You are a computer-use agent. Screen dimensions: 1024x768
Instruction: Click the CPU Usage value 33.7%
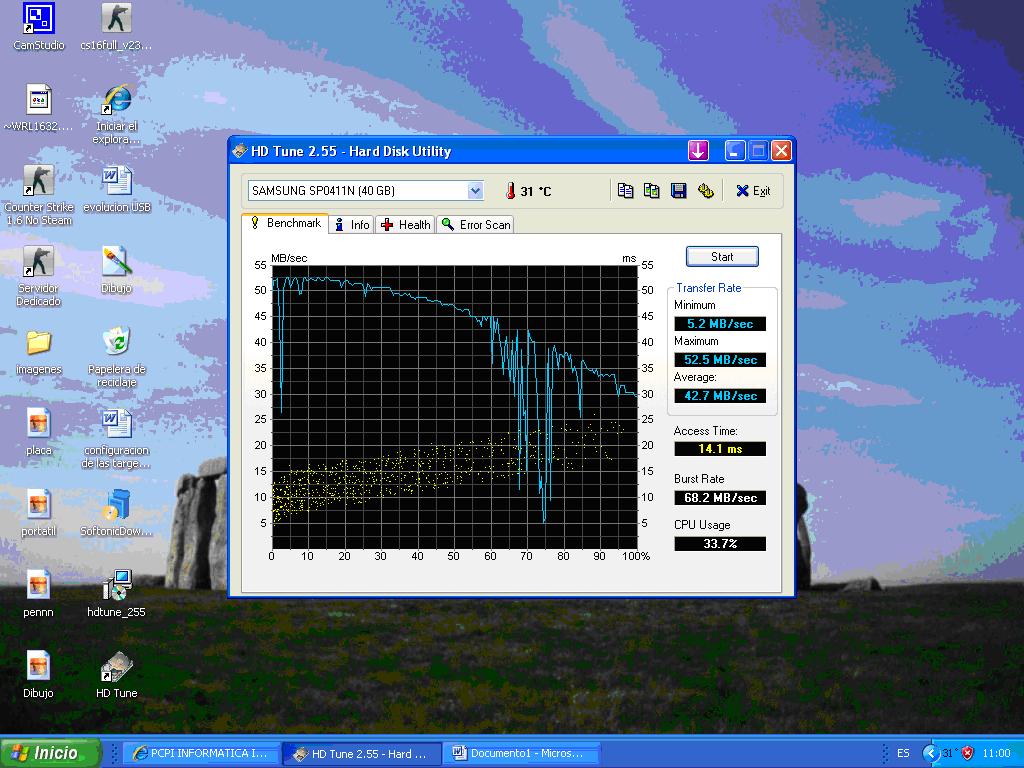coord(720,543)
